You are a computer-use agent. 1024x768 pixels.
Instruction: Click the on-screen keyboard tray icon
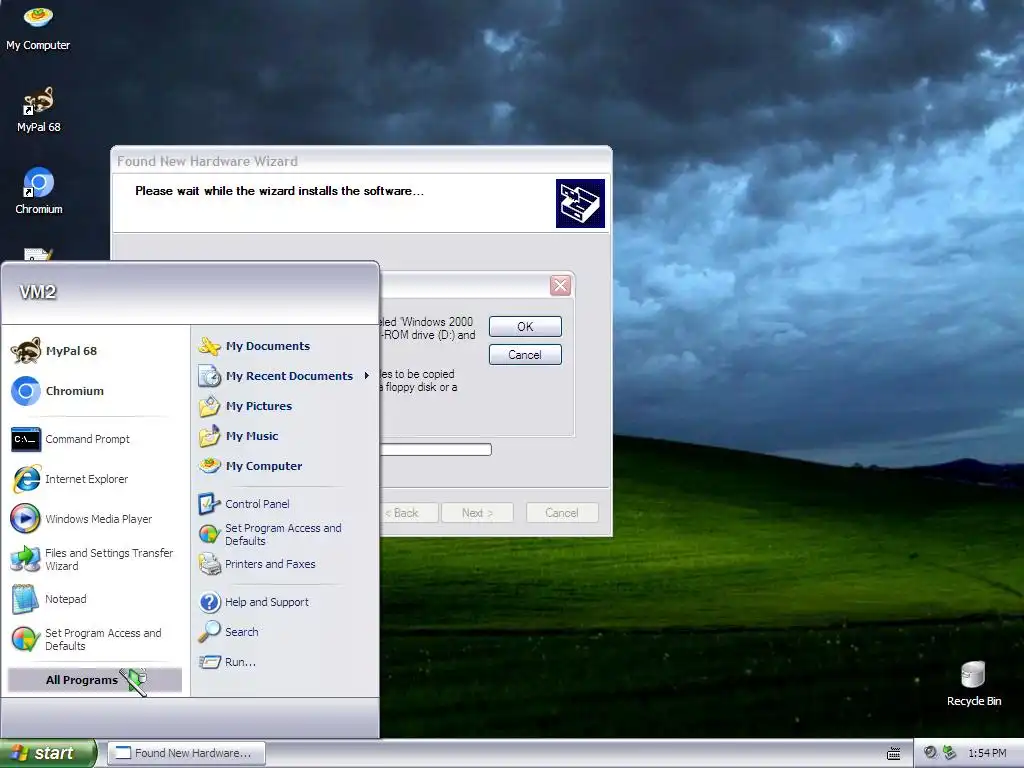click(x=894, y=754)
